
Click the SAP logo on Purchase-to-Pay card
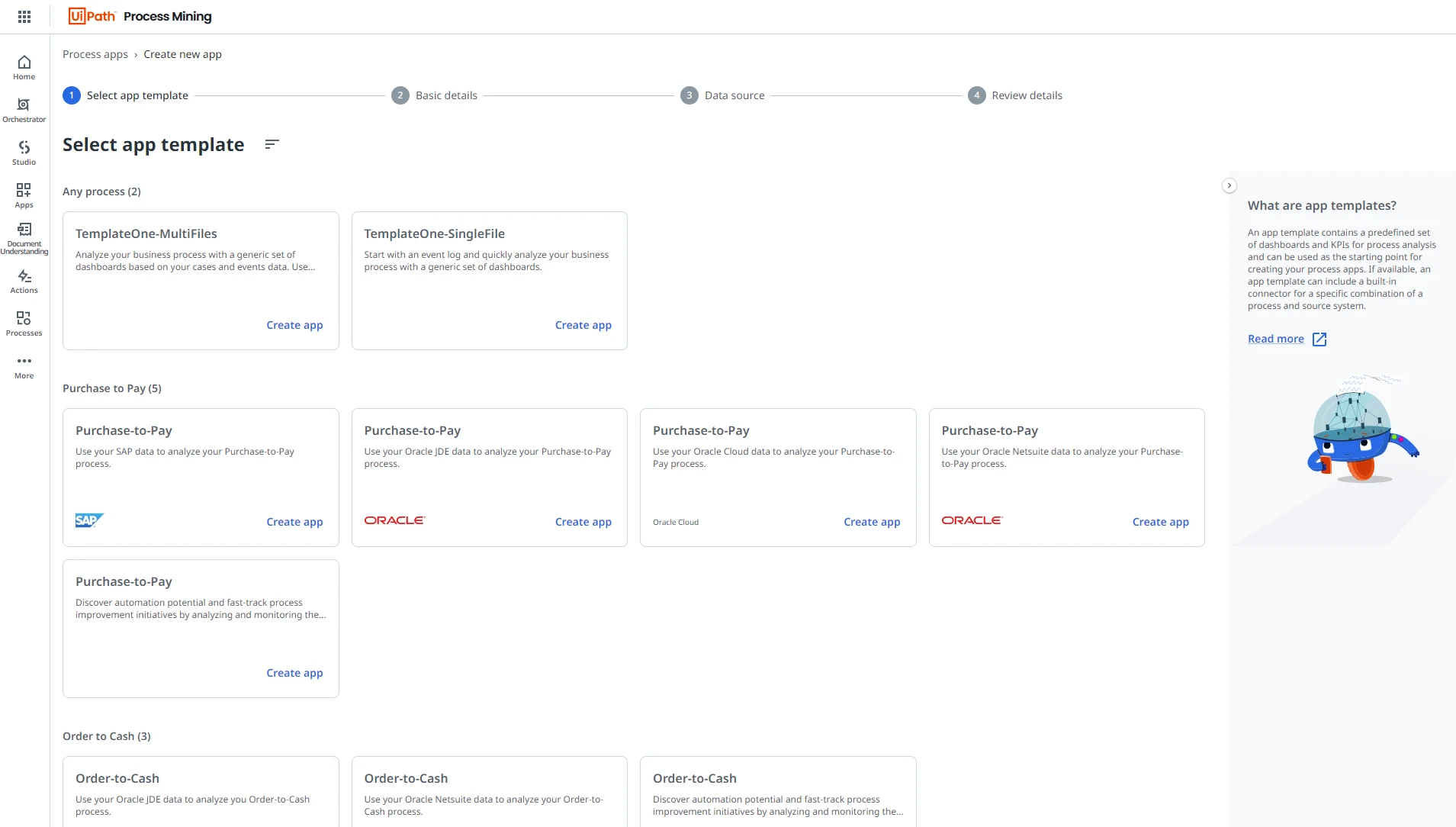pos(89,520)
